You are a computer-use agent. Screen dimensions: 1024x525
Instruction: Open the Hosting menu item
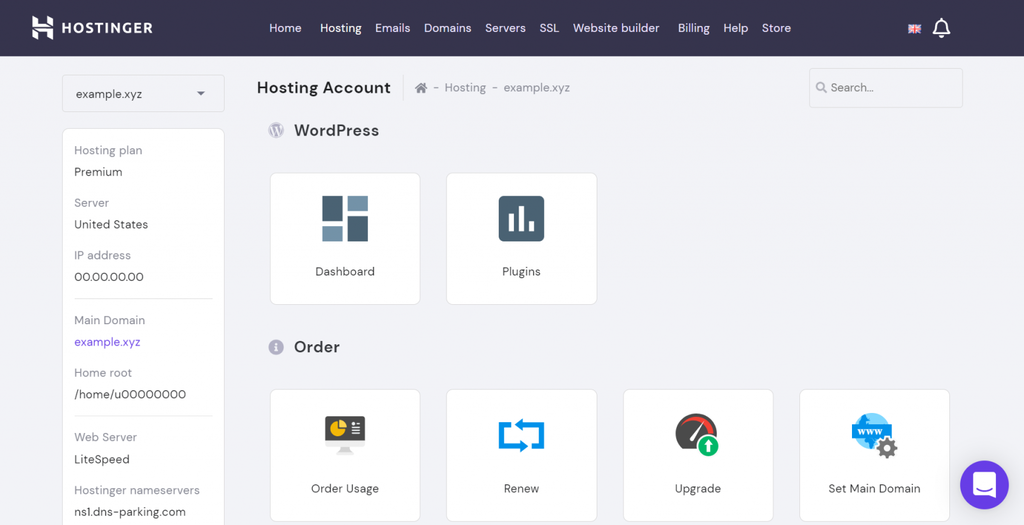click(x=340, y=28)
